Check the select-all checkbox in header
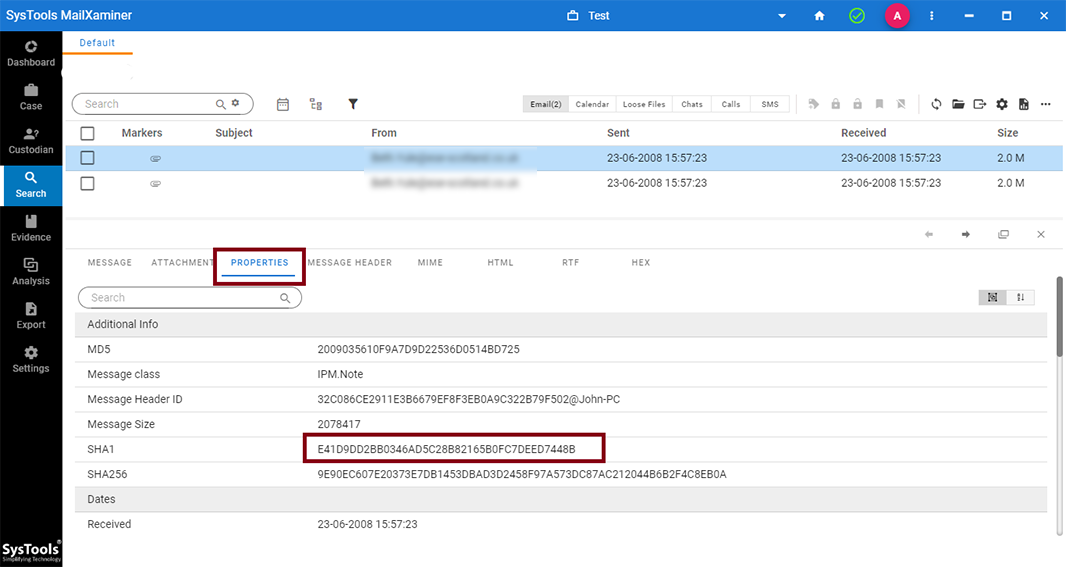Image resolution: width=1066 pixels, height=567 pixels. (87, 133)
